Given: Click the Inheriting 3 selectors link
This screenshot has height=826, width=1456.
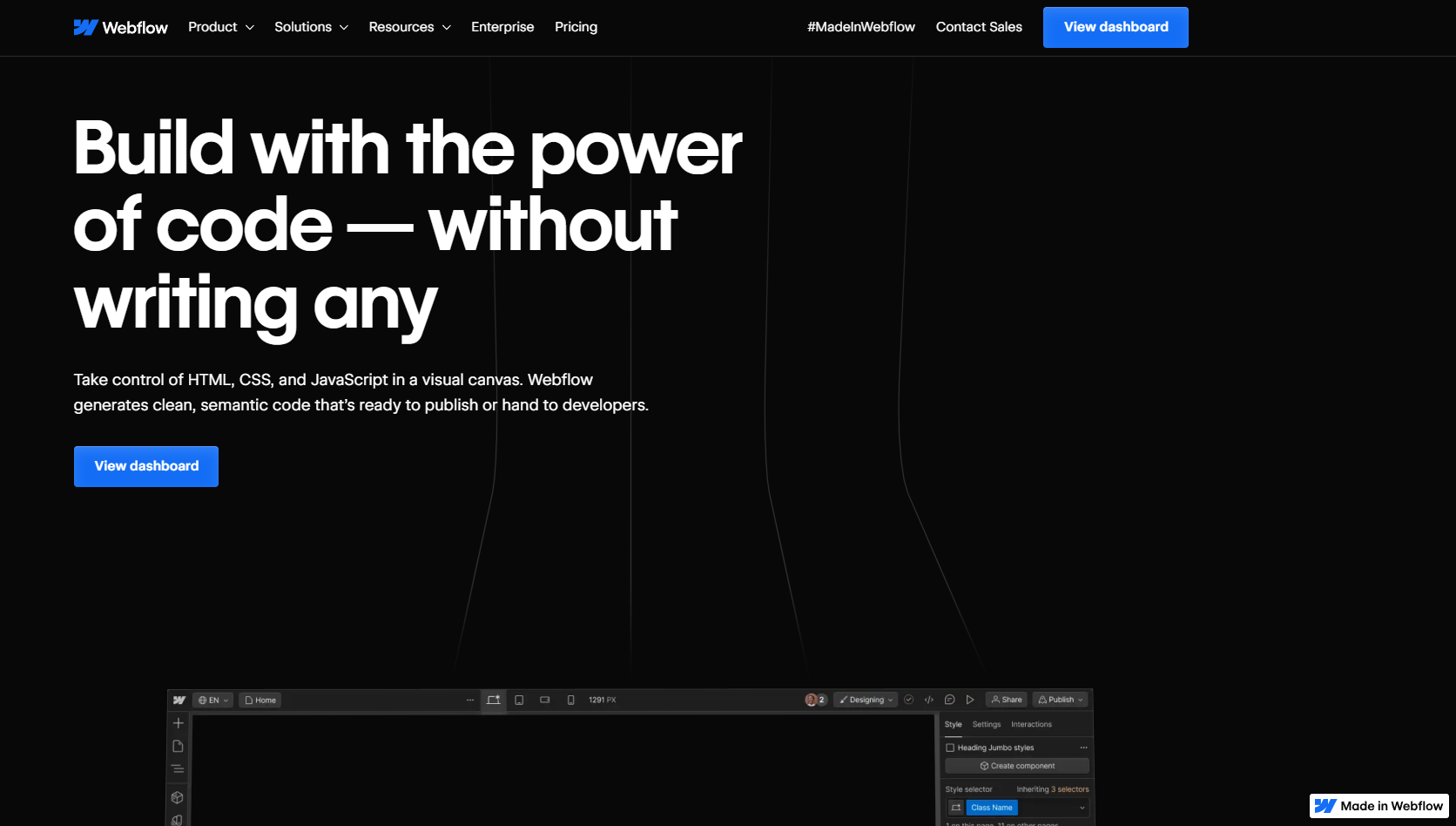Looking at the screenshot, I should pyautogui.click(x=1053, y=789).
